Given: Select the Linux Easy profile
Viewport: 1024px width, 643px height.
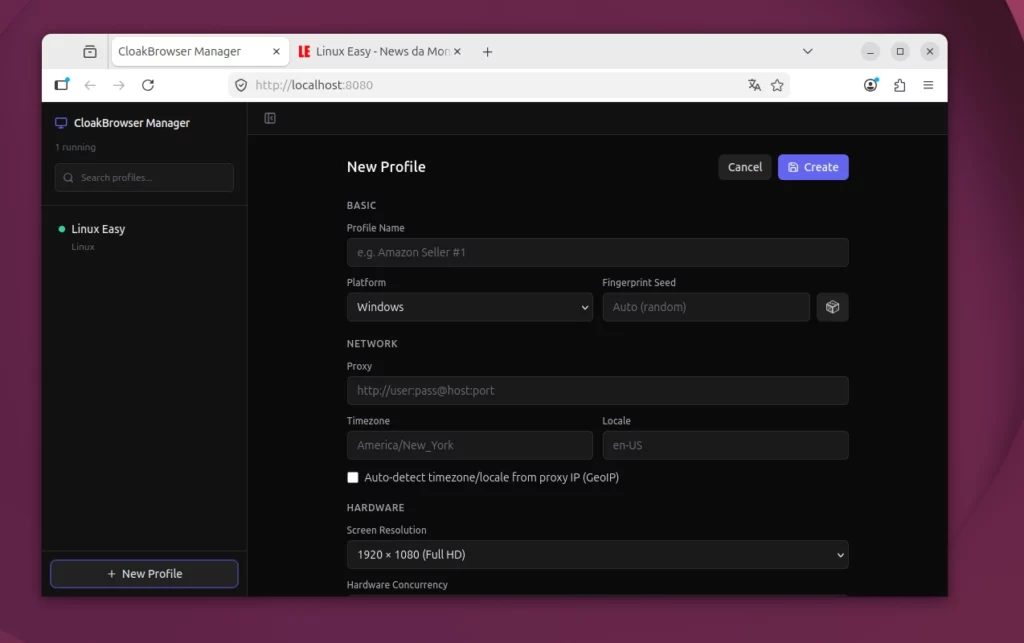Looking at the screenshot, I should point(144,237).
